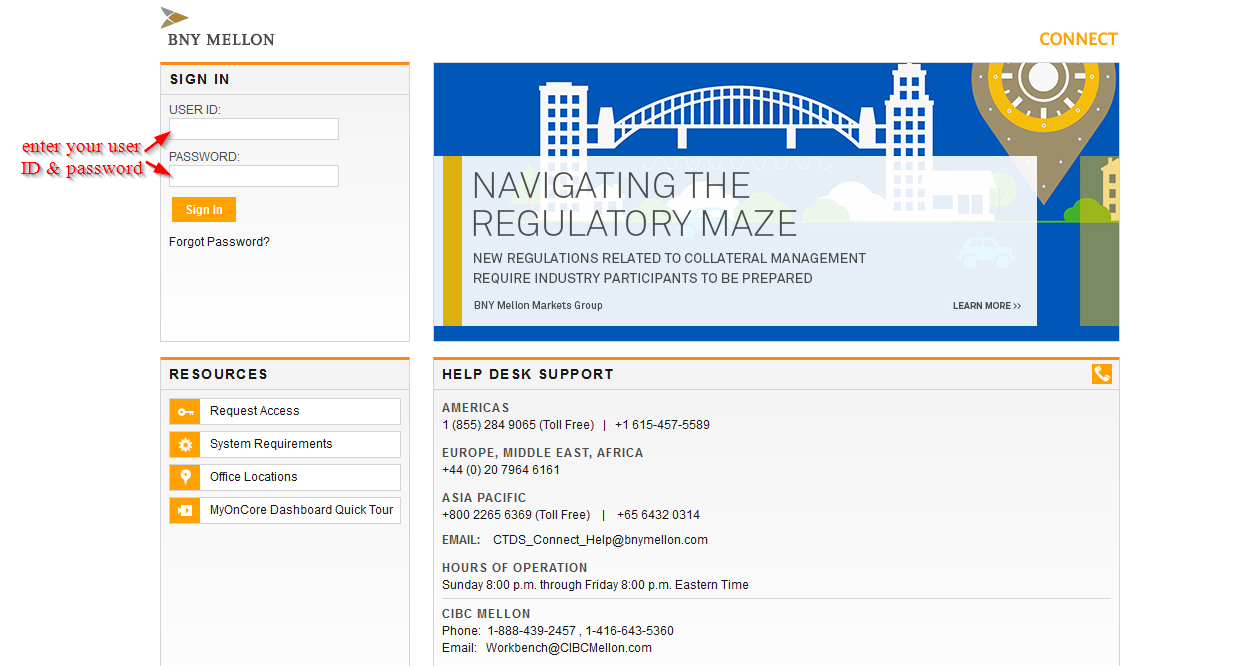Open the Forgot Password? link
The width and height of the screenshot is (1257, 666).
tap(219, 242)
